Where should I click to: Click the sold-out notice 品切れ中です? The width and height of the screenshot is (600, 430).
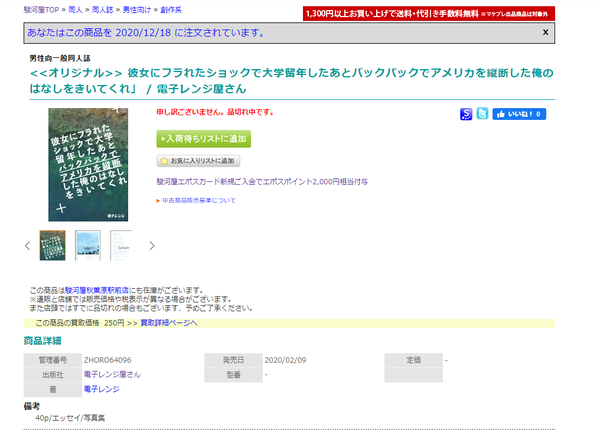pos(215,112)
